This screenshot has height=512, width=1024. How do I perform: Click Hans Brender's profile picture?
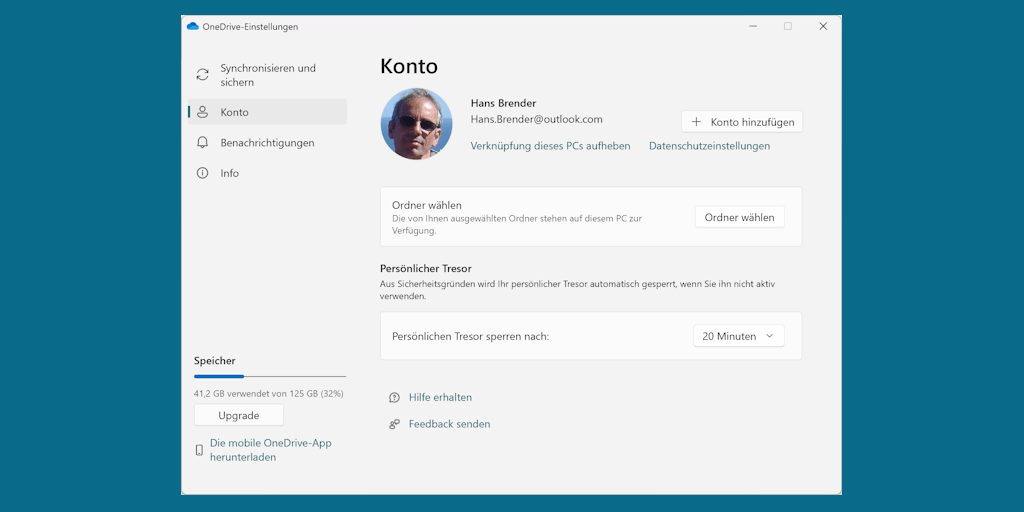click(416, 124)
